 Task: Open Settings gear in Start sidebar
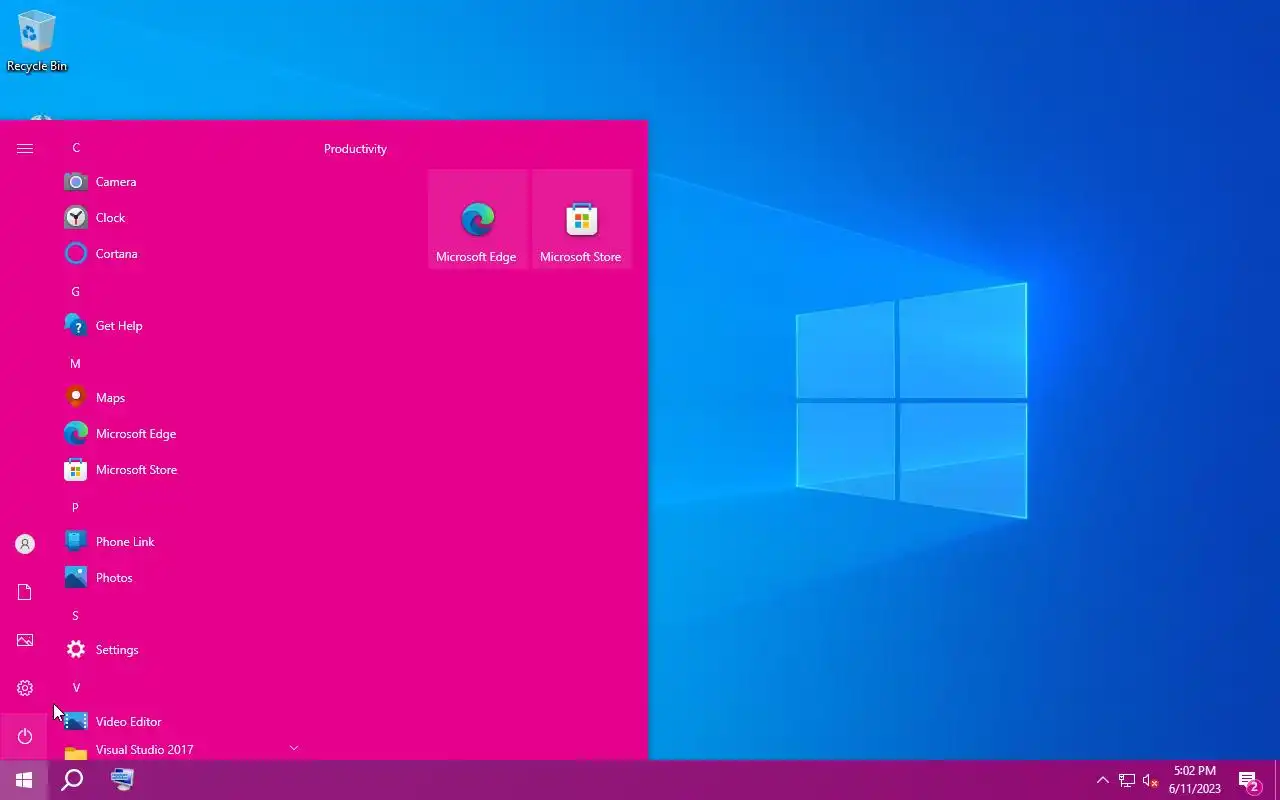tap(25, 688)
